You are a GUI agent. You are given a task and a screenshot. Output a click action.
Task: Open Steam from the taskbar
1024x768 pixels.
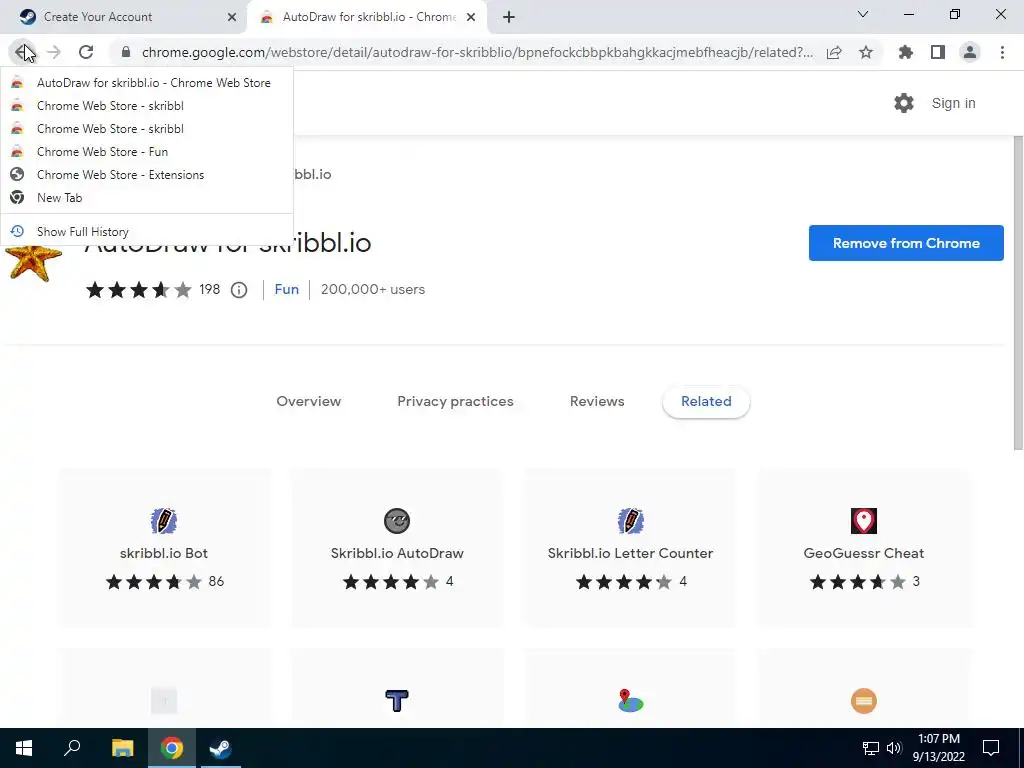click(220, 748)
